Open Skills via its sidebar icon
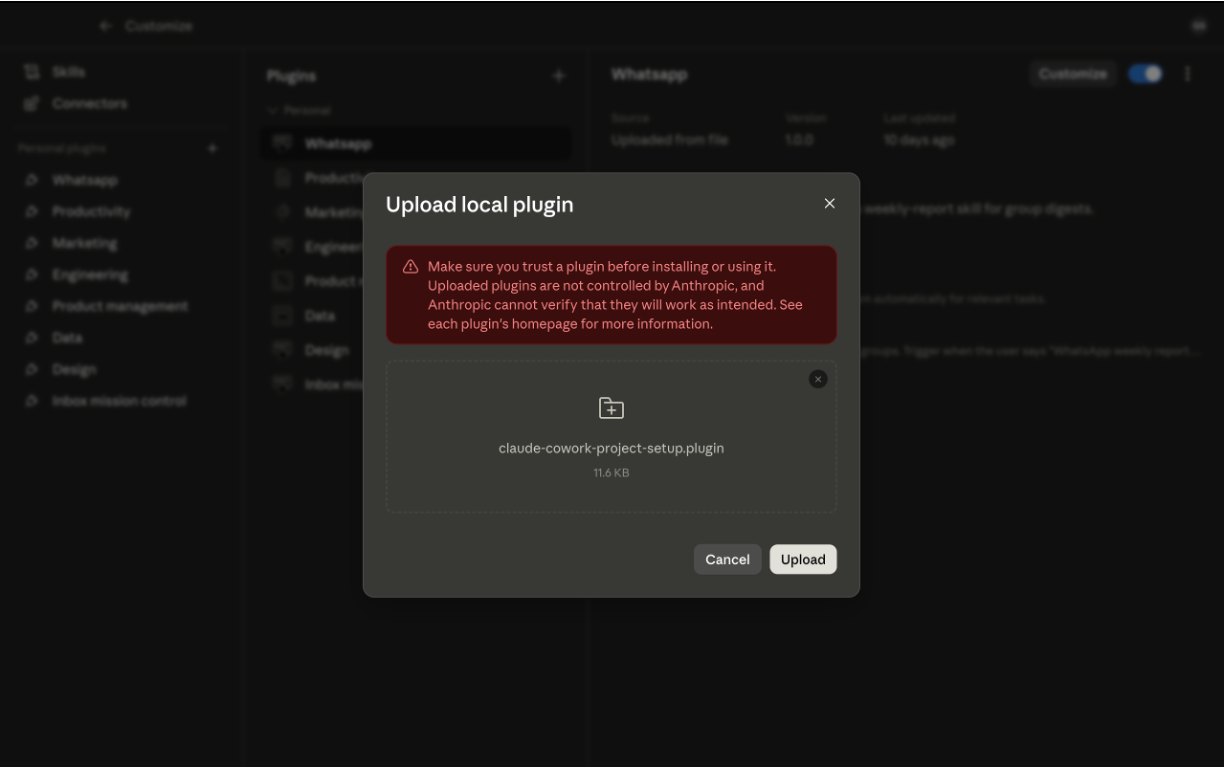The image size is (1224, 768). point(32,72)
